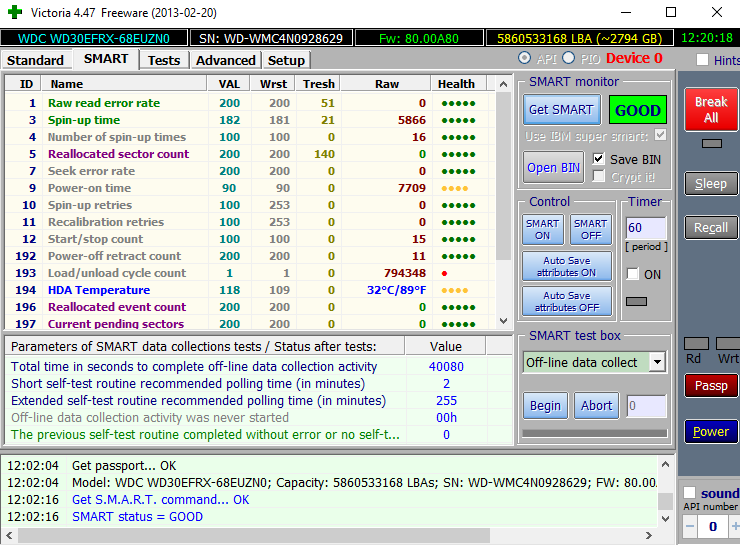Screen dimensions: 740x545
Task: Decrease API number with minus button
Action: (690, 526)
